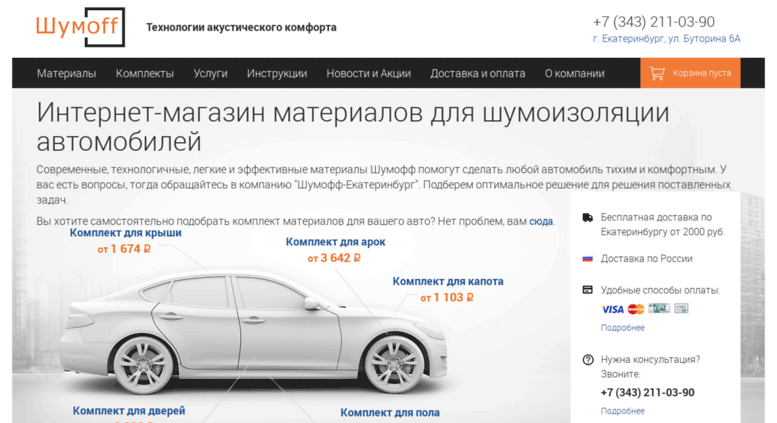Click the Russian flag icon
Image resolution: width=777 pixels, height=423 pixels.
[x=588, y=259]
